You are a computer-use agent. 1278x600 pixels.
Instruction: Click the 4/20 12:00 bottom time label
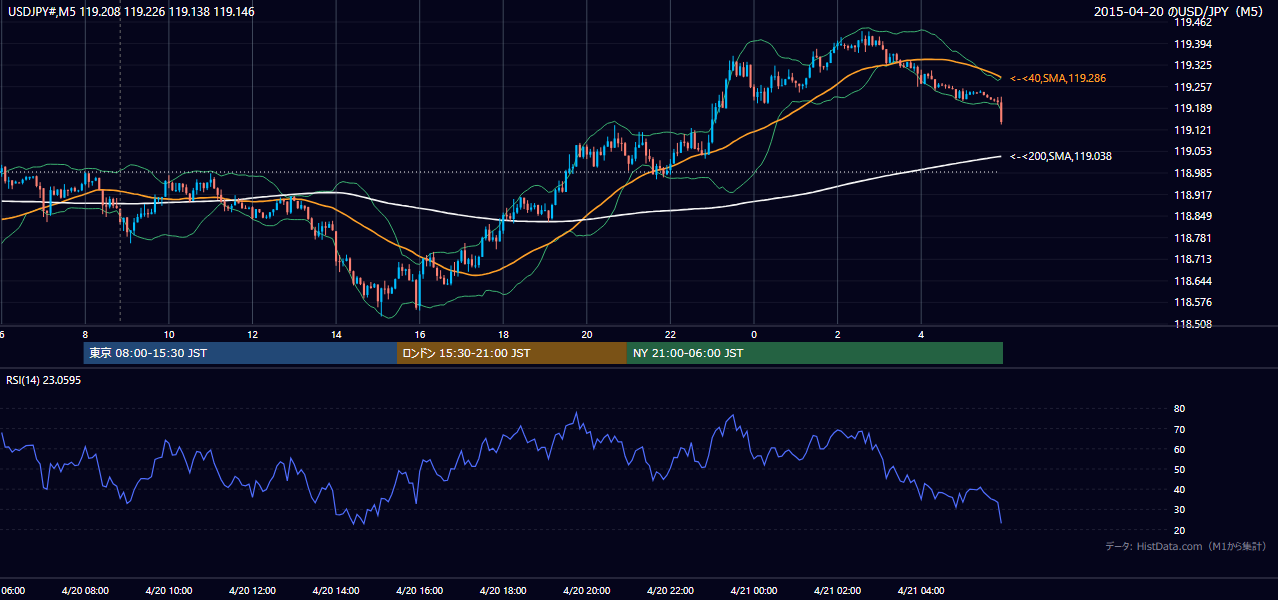tap(252, 590)
